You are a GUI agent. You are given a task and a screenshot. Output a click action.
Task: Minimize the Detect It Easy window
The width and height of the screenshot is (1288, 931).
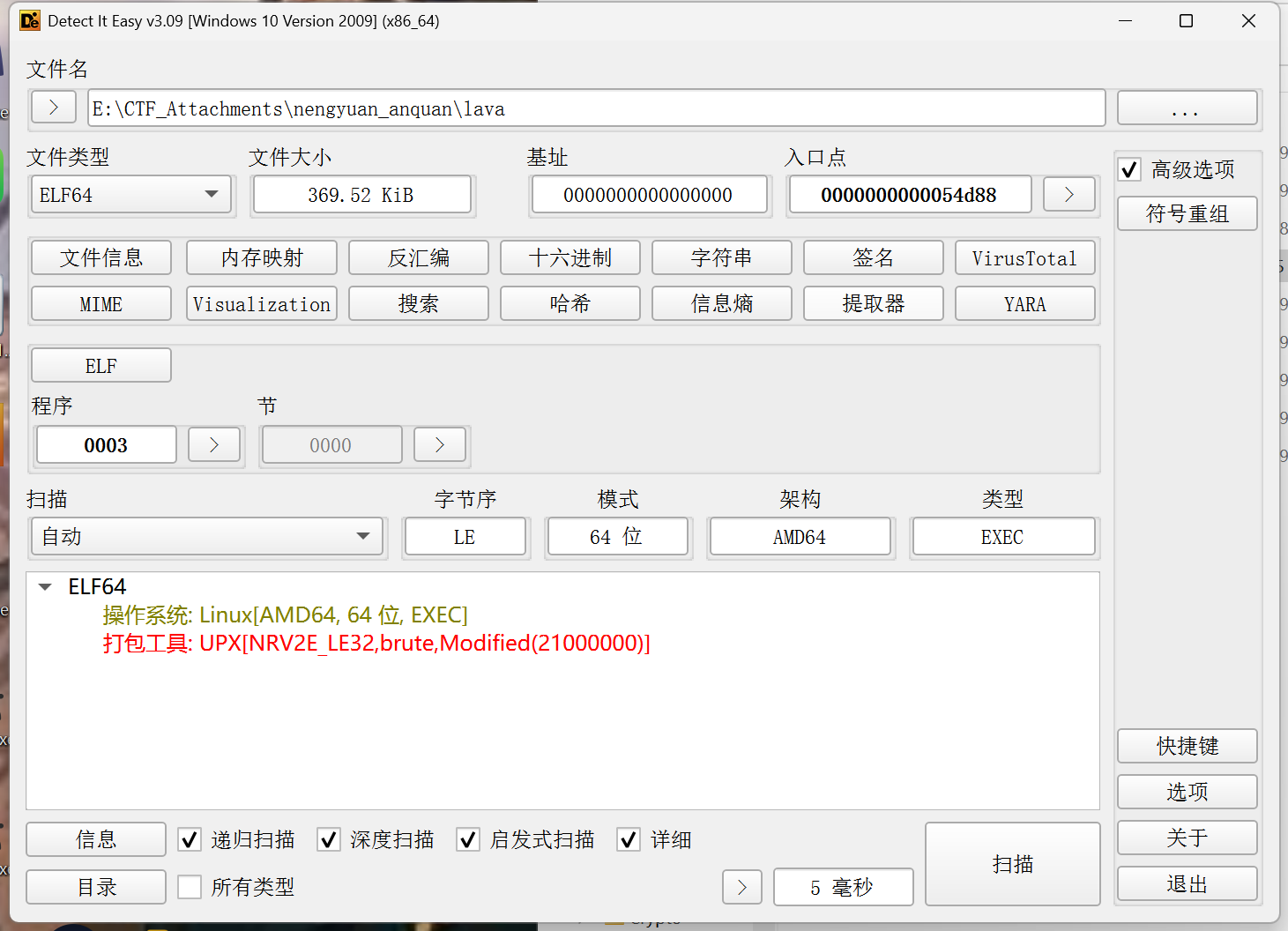click(1125, 20)
